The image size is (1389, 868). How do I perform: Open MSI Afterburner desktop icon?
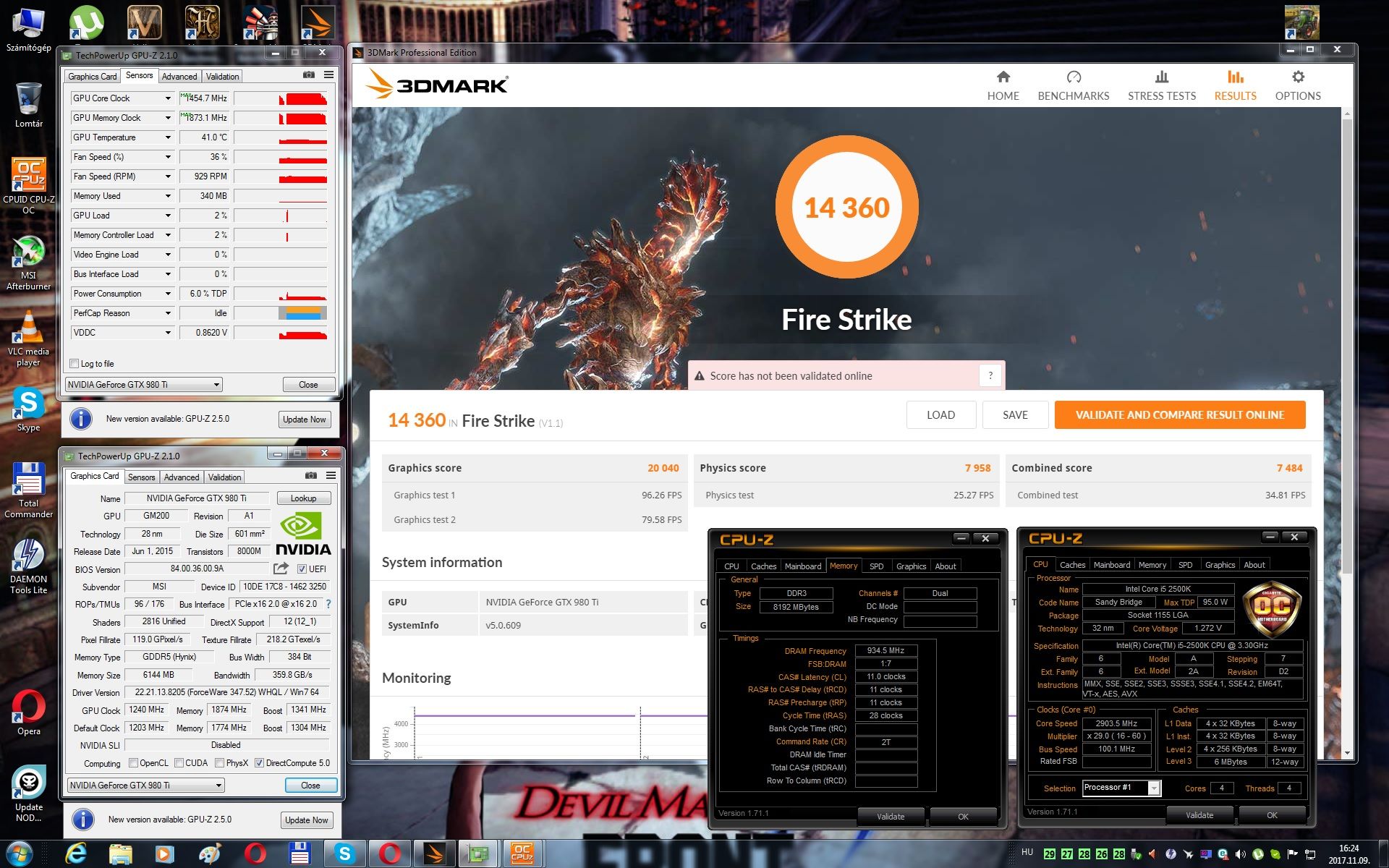click(x=28, y=263)
